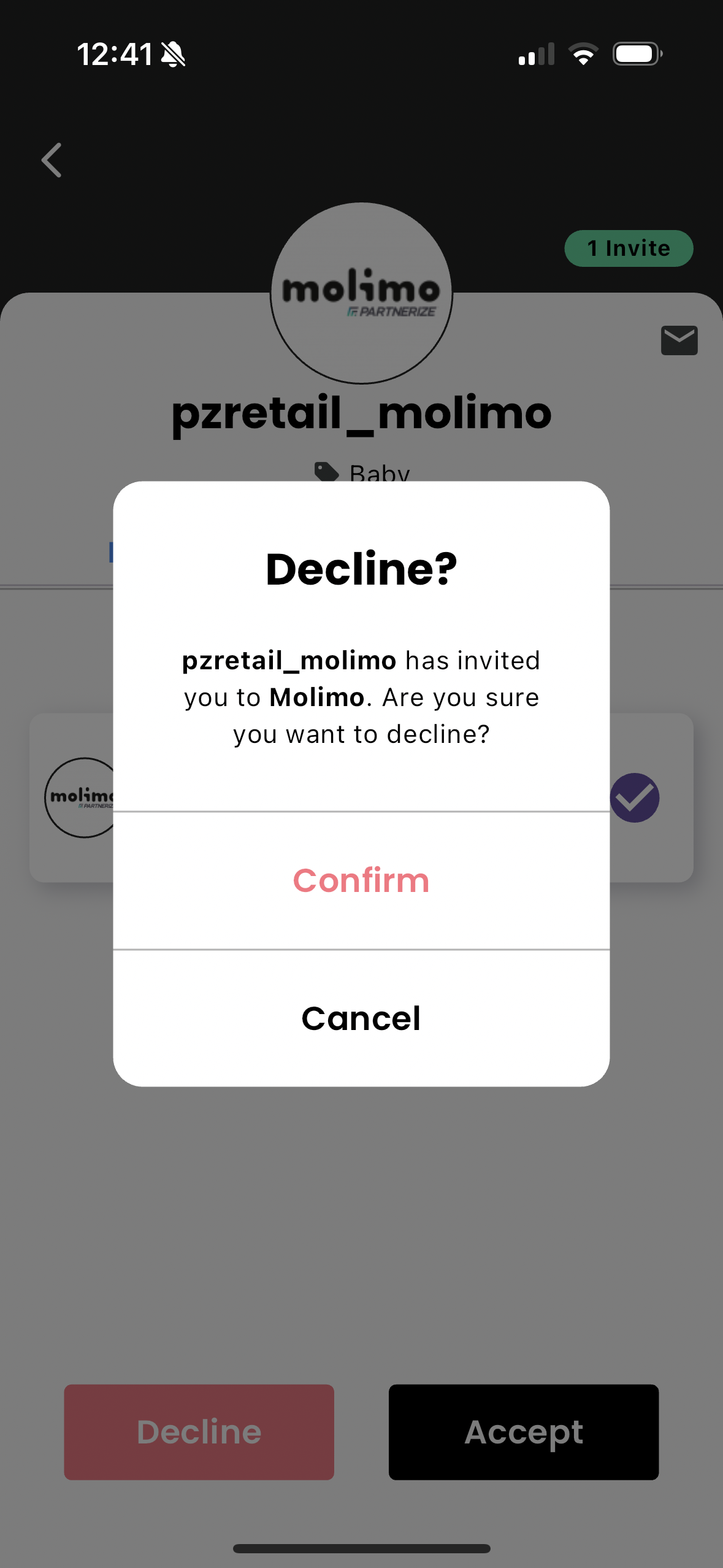The height and width of the screenshot is (1568, 723).
Task: Tap the bold Molimo name in dialog
Action: tap(317, 698)
